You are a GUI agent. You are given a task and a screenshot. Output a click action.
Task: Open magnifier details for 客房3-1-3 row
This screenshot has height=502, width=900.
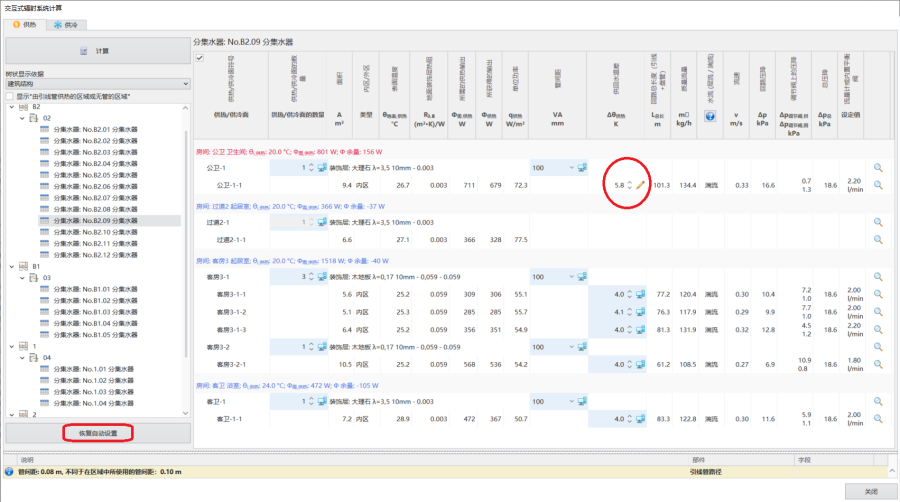878,329
